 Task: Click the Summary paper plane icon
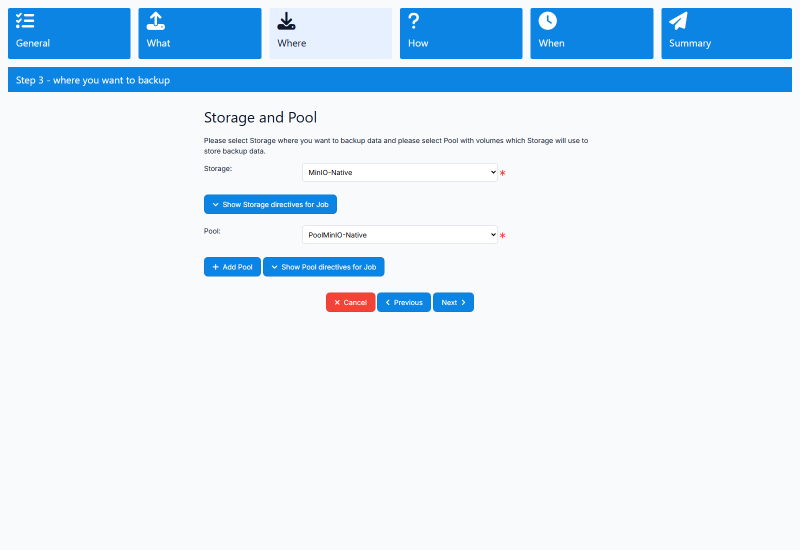(679, 21)
